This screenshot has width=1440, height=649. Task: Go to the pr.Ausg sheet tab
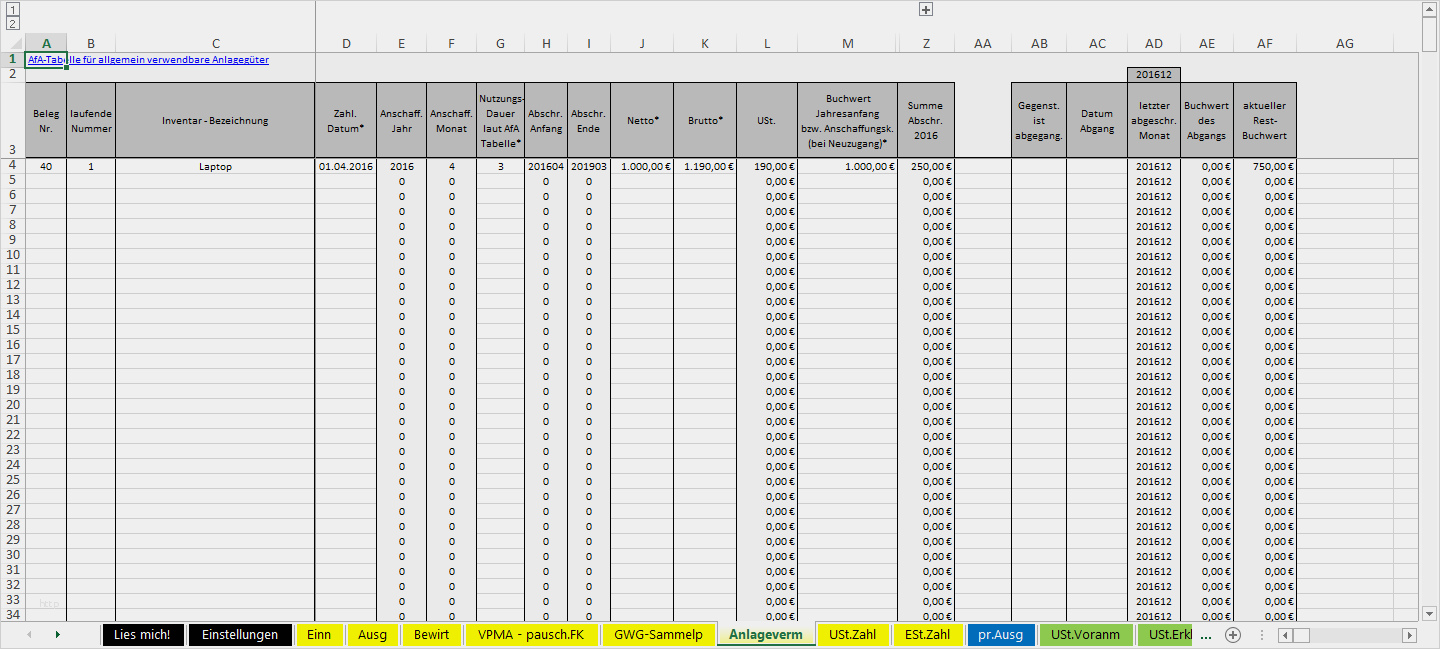(1001, 635)
